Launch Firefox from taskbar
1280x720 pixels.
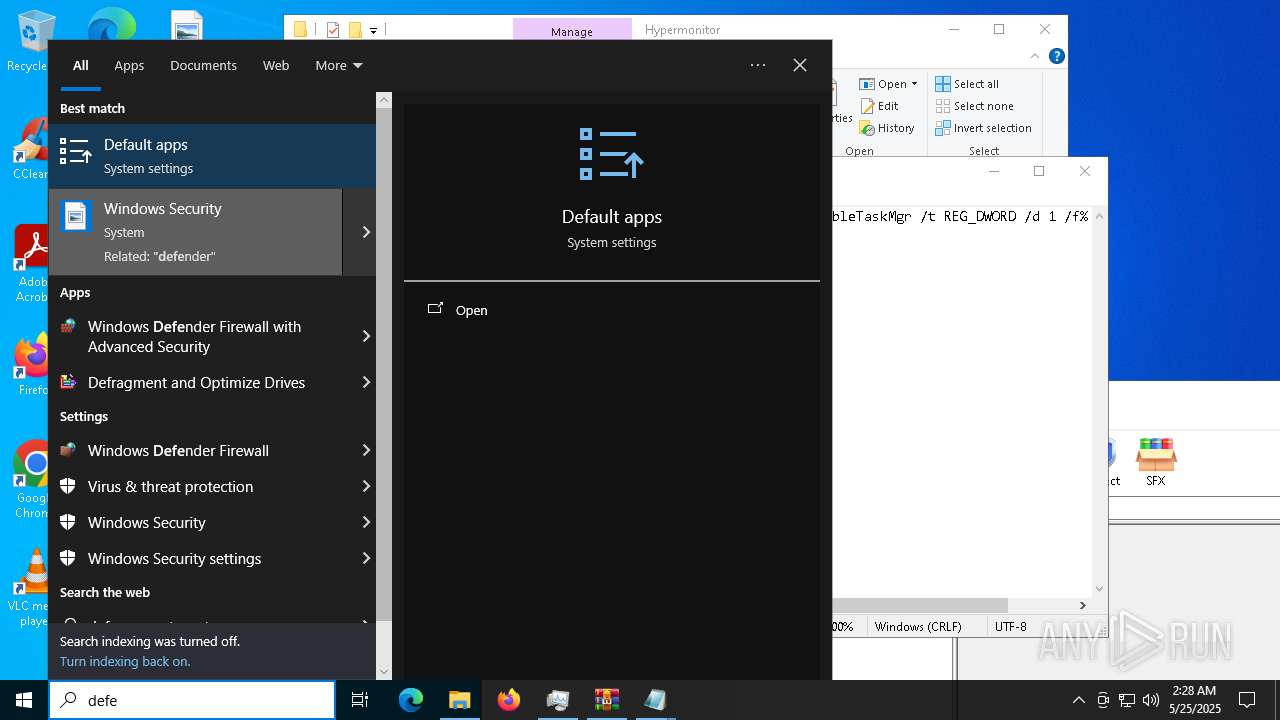click(x=509, y=700)
